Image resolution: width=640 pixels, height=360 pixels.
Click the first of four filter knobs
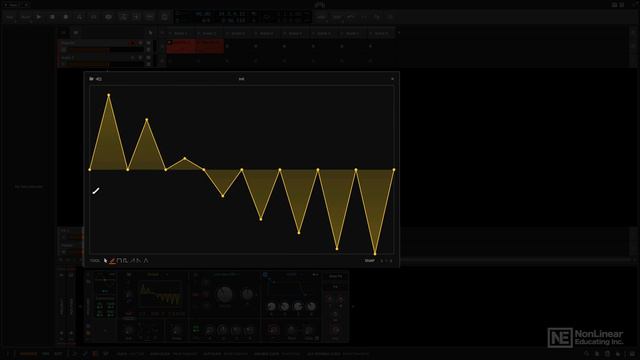[271, 306]
